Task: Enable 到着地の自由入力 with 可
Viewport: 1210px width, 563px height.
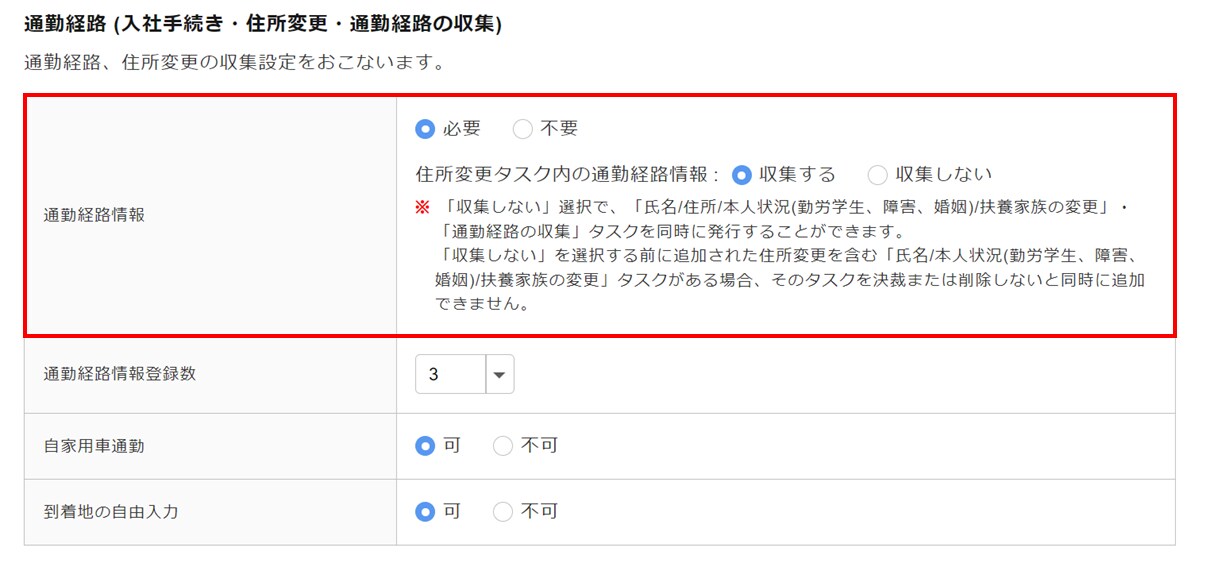Action: (x=425, y=512)
